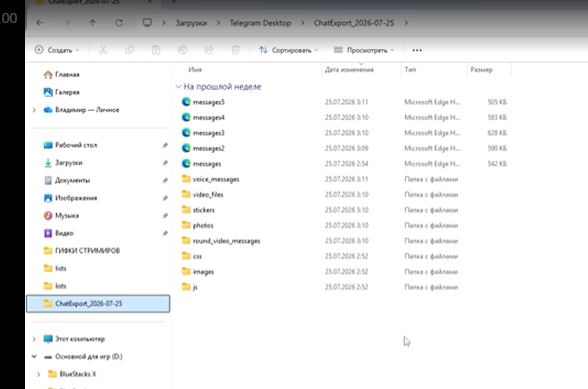This screenshot has width=588, height=389.
Task: Sort by the Размер column header
Action: pyautogui.click(x=482, y=70)
